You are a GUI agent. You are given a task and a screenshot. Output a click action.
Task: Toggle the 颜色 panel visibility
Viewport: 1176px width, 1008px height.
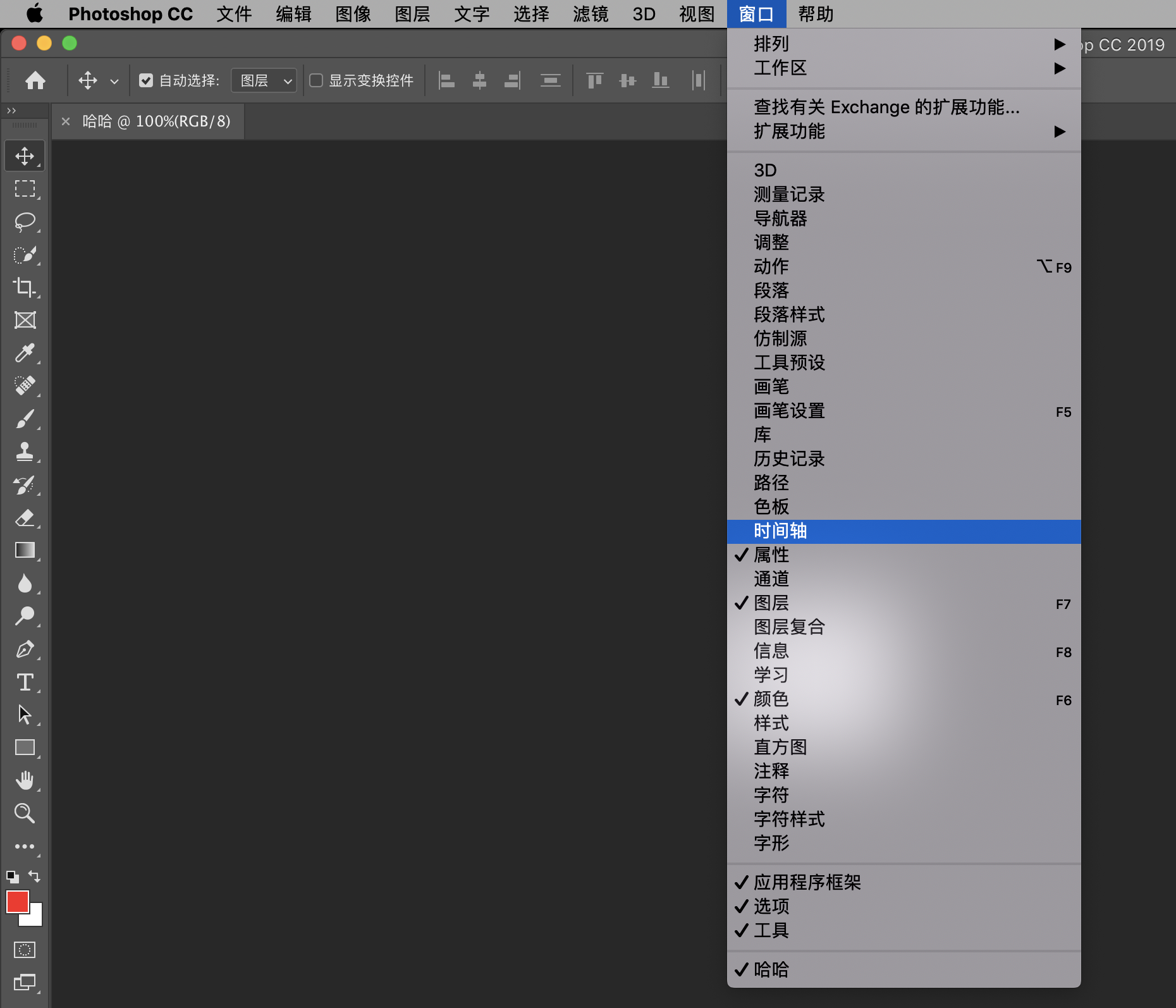pyautogui.click(x=904, y=699)
